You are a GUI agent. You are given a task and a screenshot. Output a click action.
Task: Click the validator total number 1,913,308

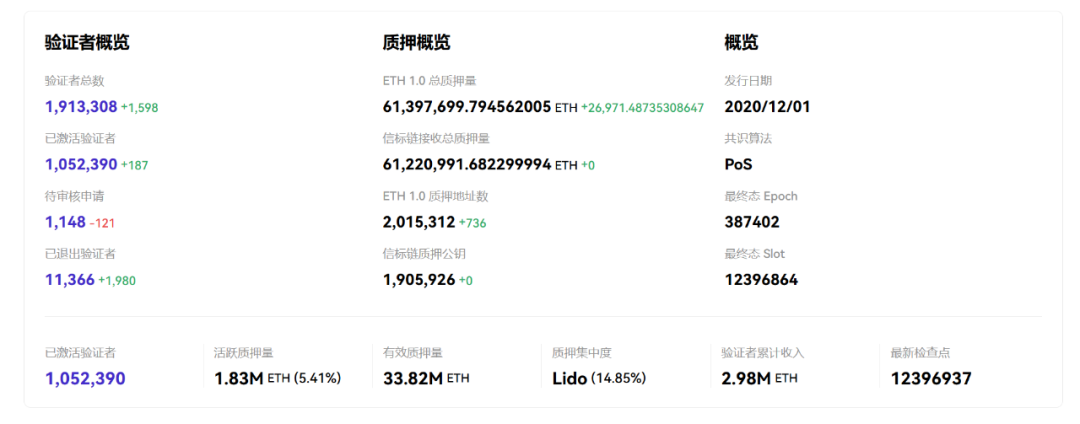tap(81, 107)
